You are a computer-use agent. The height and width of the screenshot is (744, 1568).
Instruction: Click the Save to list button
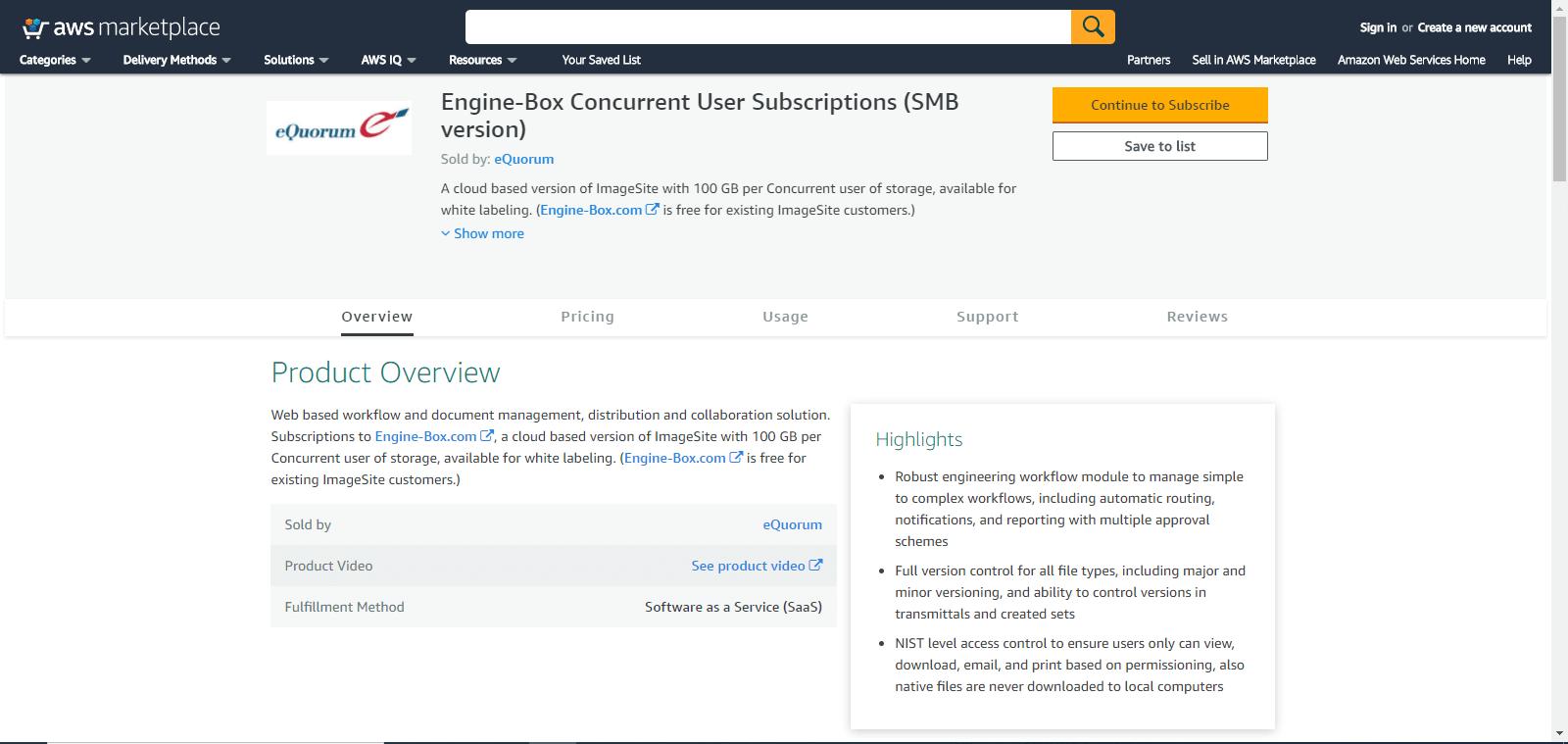coord(1160,146)
